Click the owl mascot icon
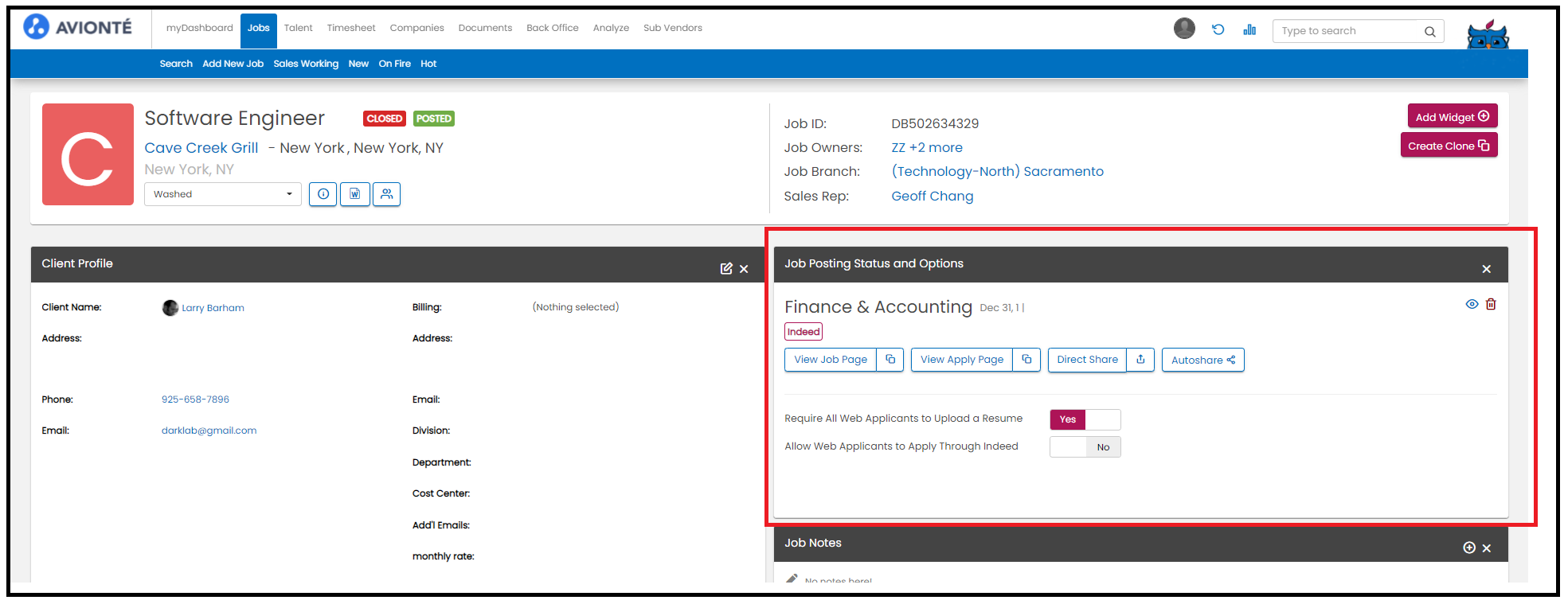 (1488, 34)
